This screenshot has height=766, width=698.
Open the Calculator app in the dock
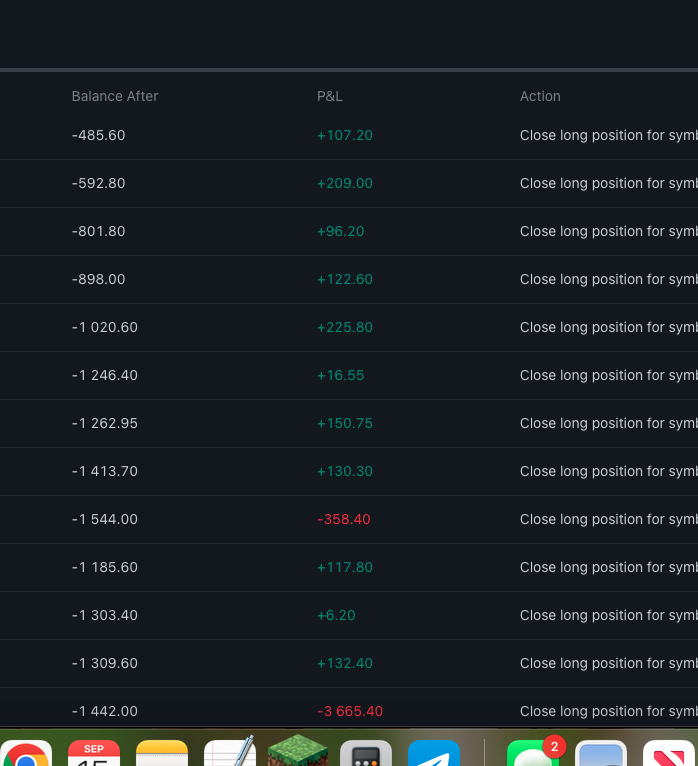(x=366, y=753)
